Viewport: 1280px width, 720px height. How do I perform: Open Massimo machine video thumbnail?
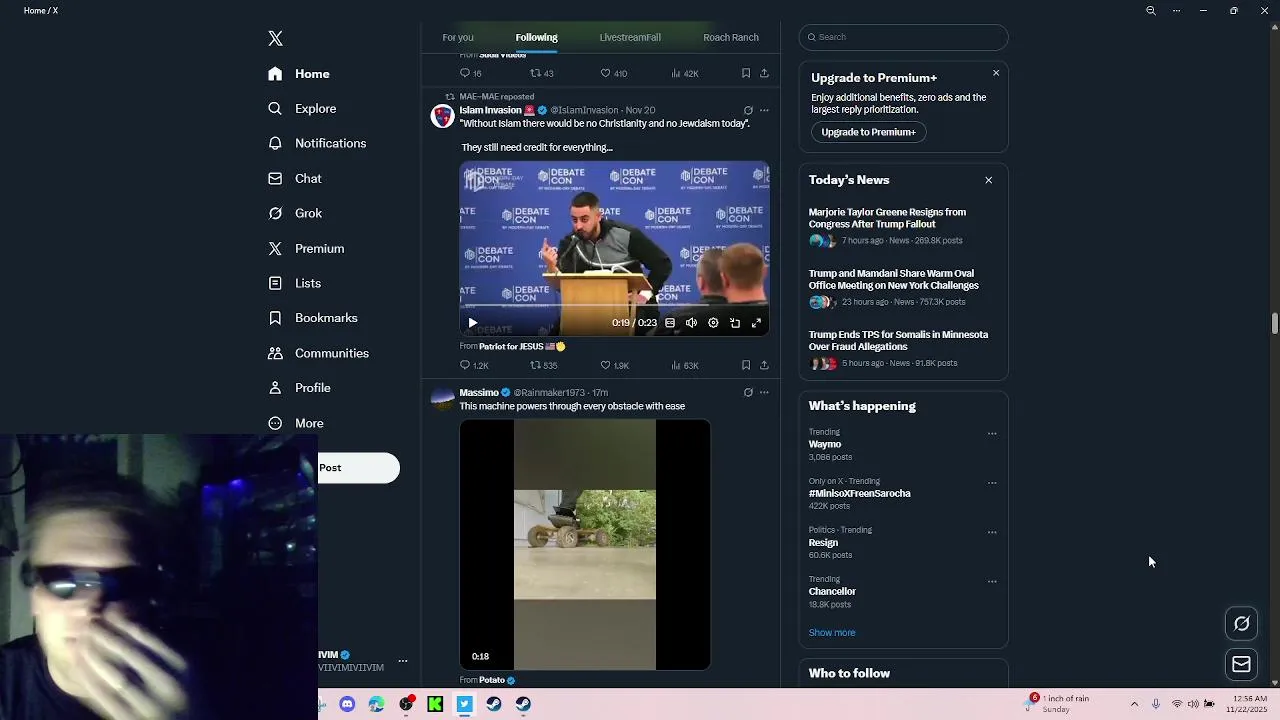point(585,545)
